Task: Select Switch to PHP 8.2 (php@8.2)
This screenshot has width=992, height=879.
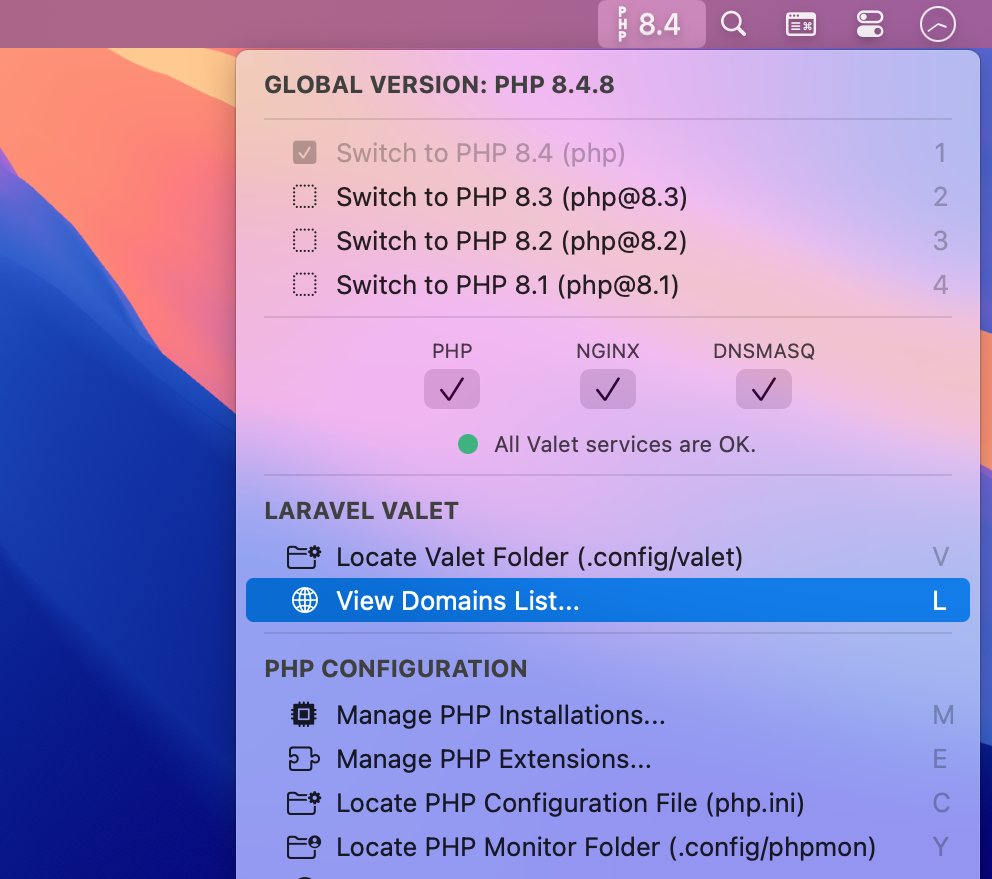Action: click(607, 241)
